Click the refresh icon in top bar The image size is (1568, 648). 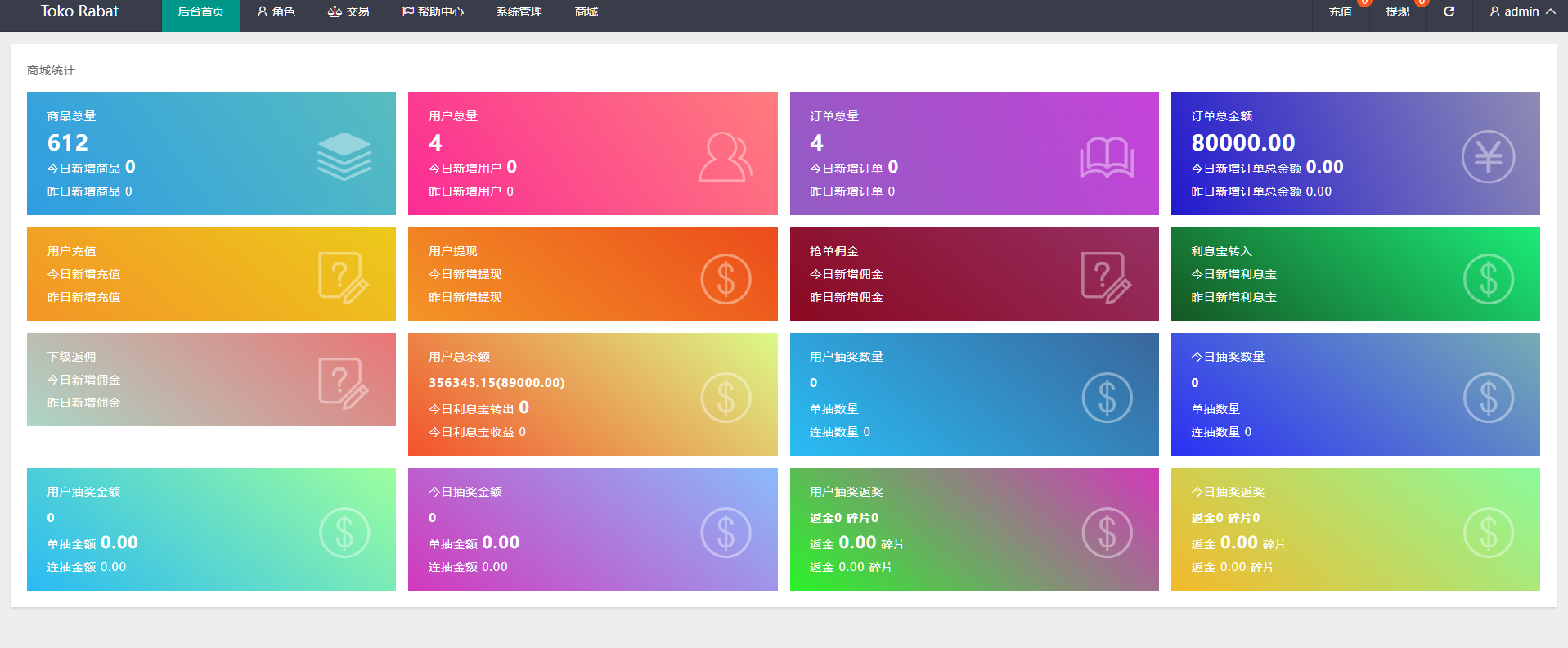pos(1449,11)
